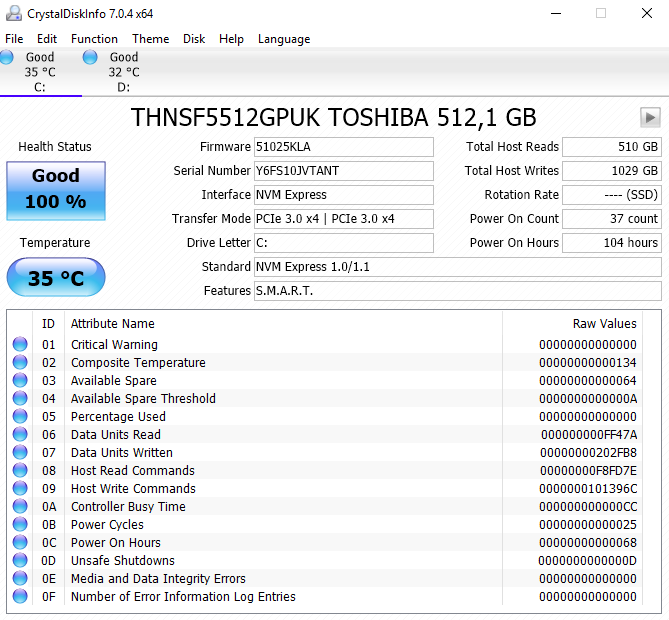Click Power On Count value 37 count

tap(612, 218)
